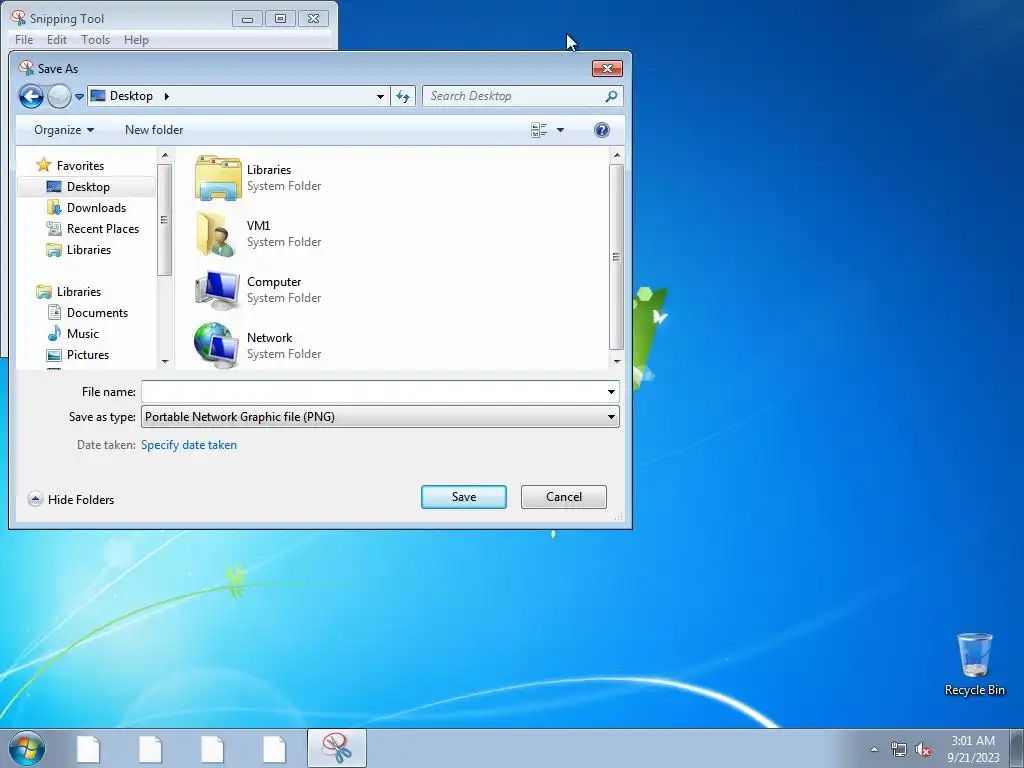The height and width of the screenshot is (768, 1024).
Task: Select the VM1 item name
Action: [x=258, y=226]
